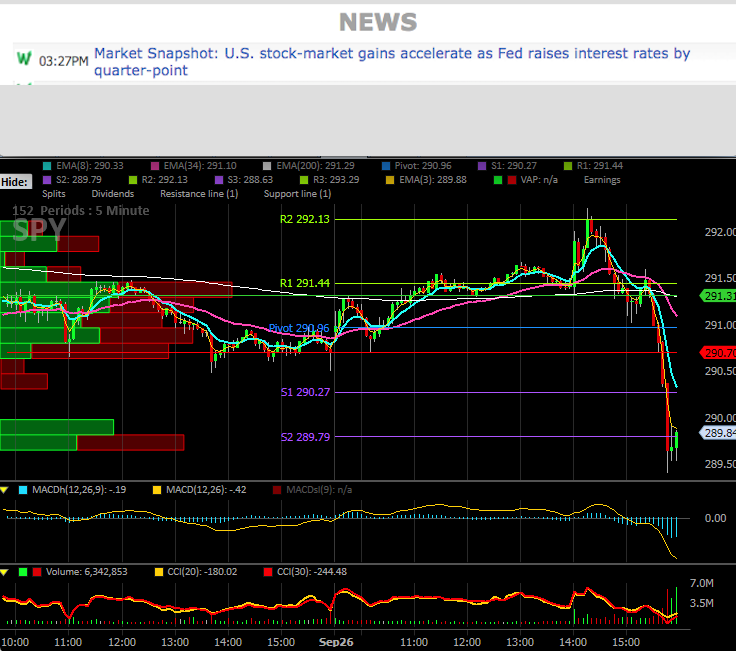The height and width of the screenshot is (651, 736).
Task: Click the S3: 288.63 legend label
Action: point(250,180)
